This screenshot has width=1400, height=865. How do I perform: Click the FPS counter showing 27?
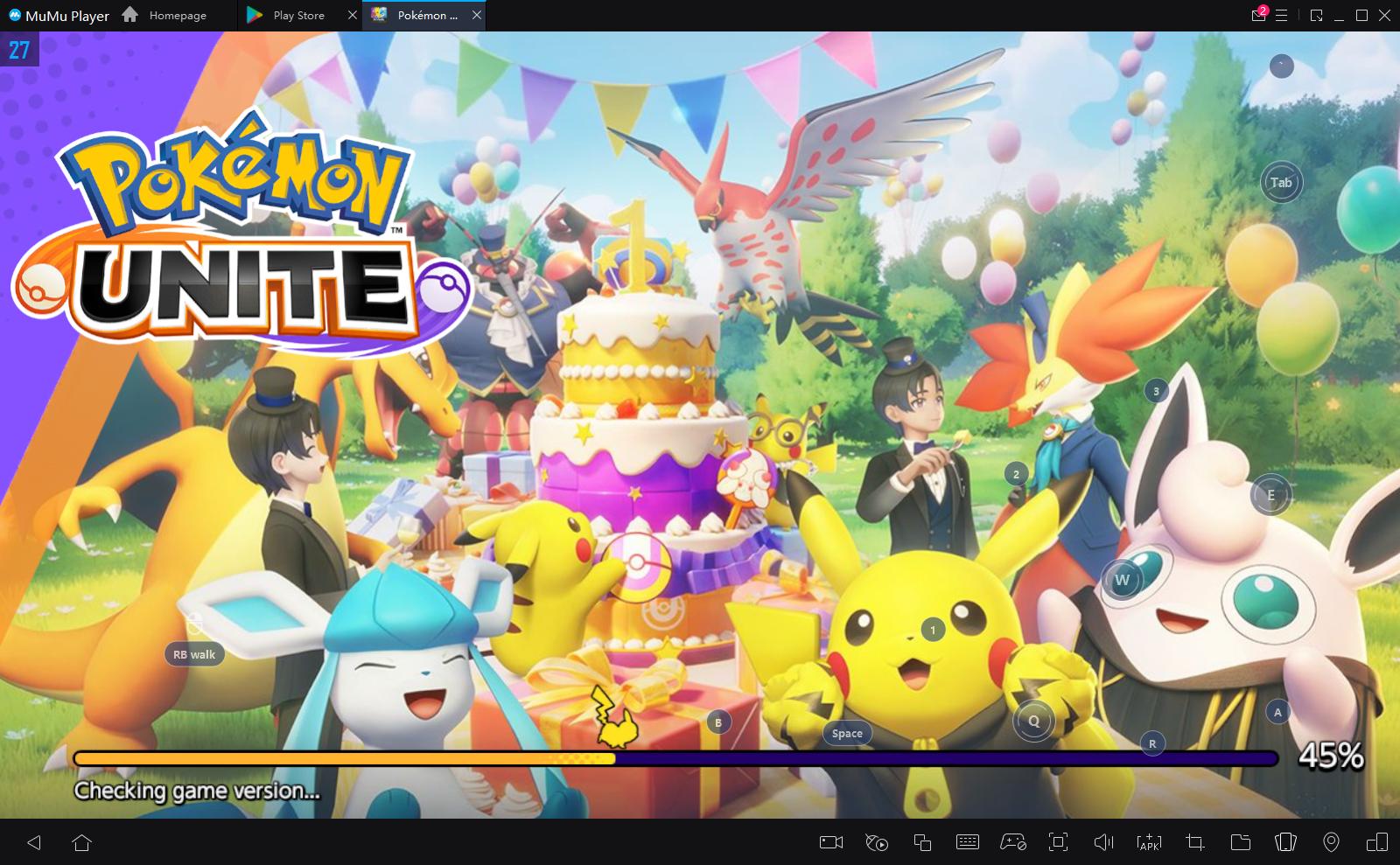tap(19, 50)
